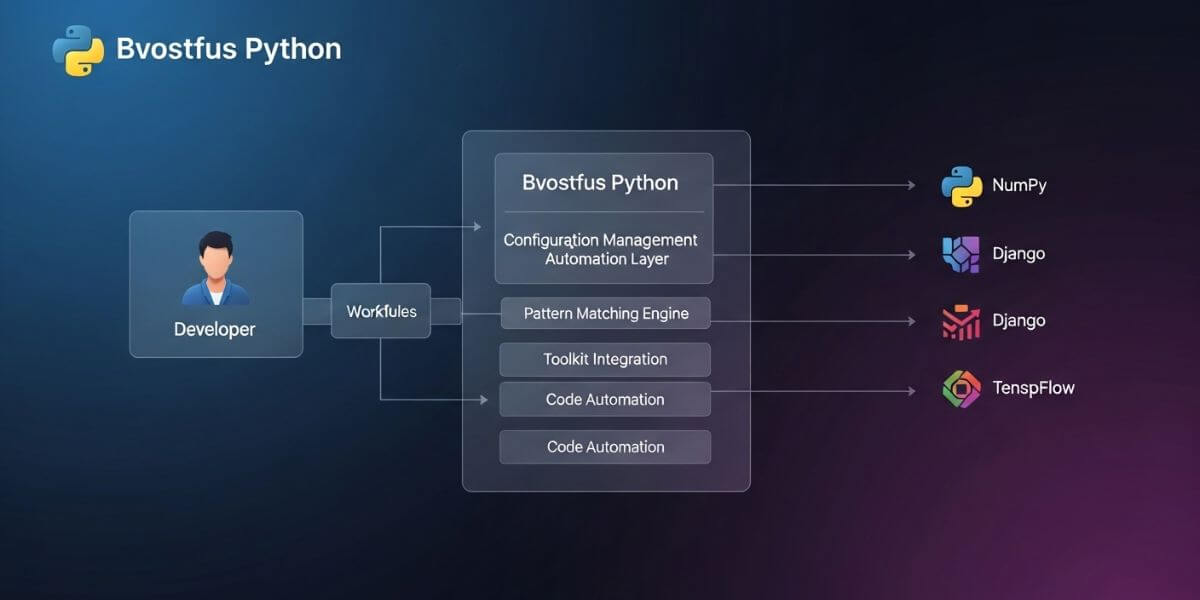Select the Developer label
The width and height of the screenshot is (1200, 600).
point(215,329)
